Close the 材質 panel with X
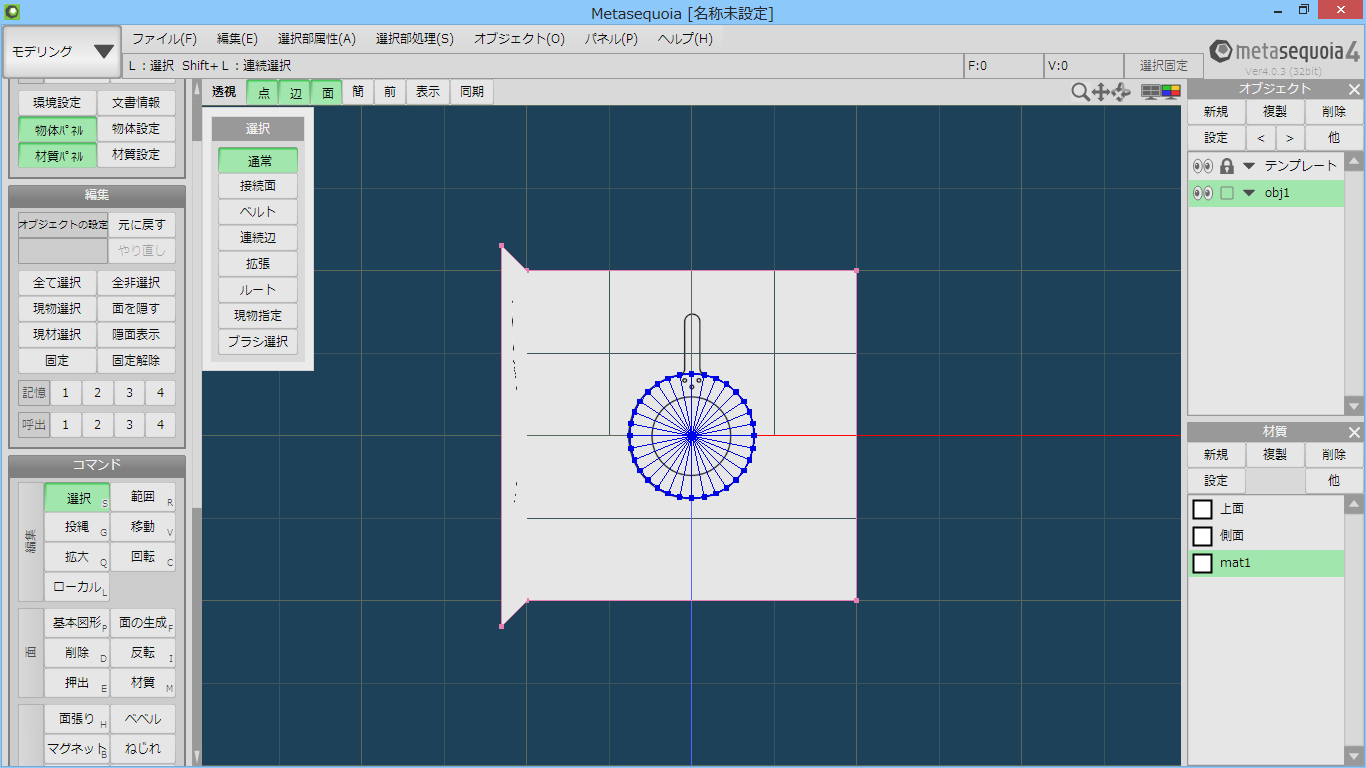Viewport: 1366px width, 768px height. coord(1354,432)
